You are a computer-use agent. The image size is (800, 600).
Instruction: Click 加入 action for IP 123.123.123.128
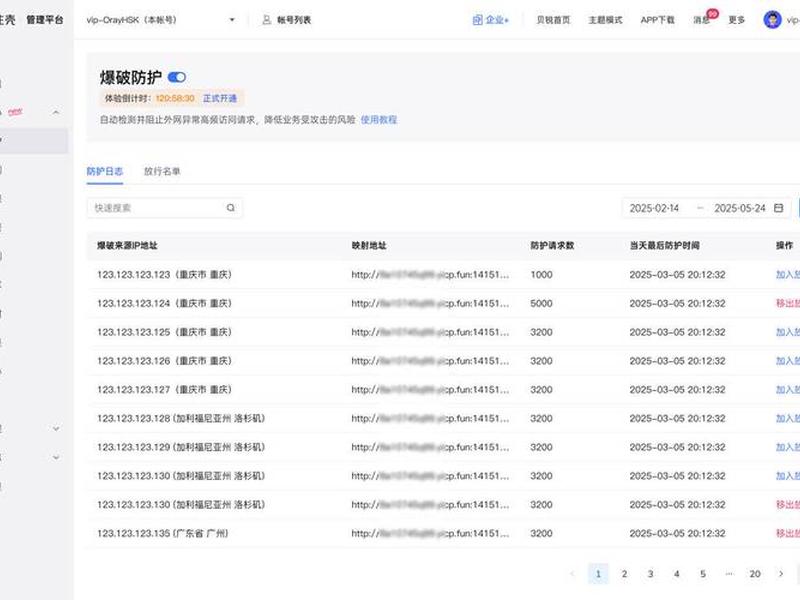coord(788,418)
